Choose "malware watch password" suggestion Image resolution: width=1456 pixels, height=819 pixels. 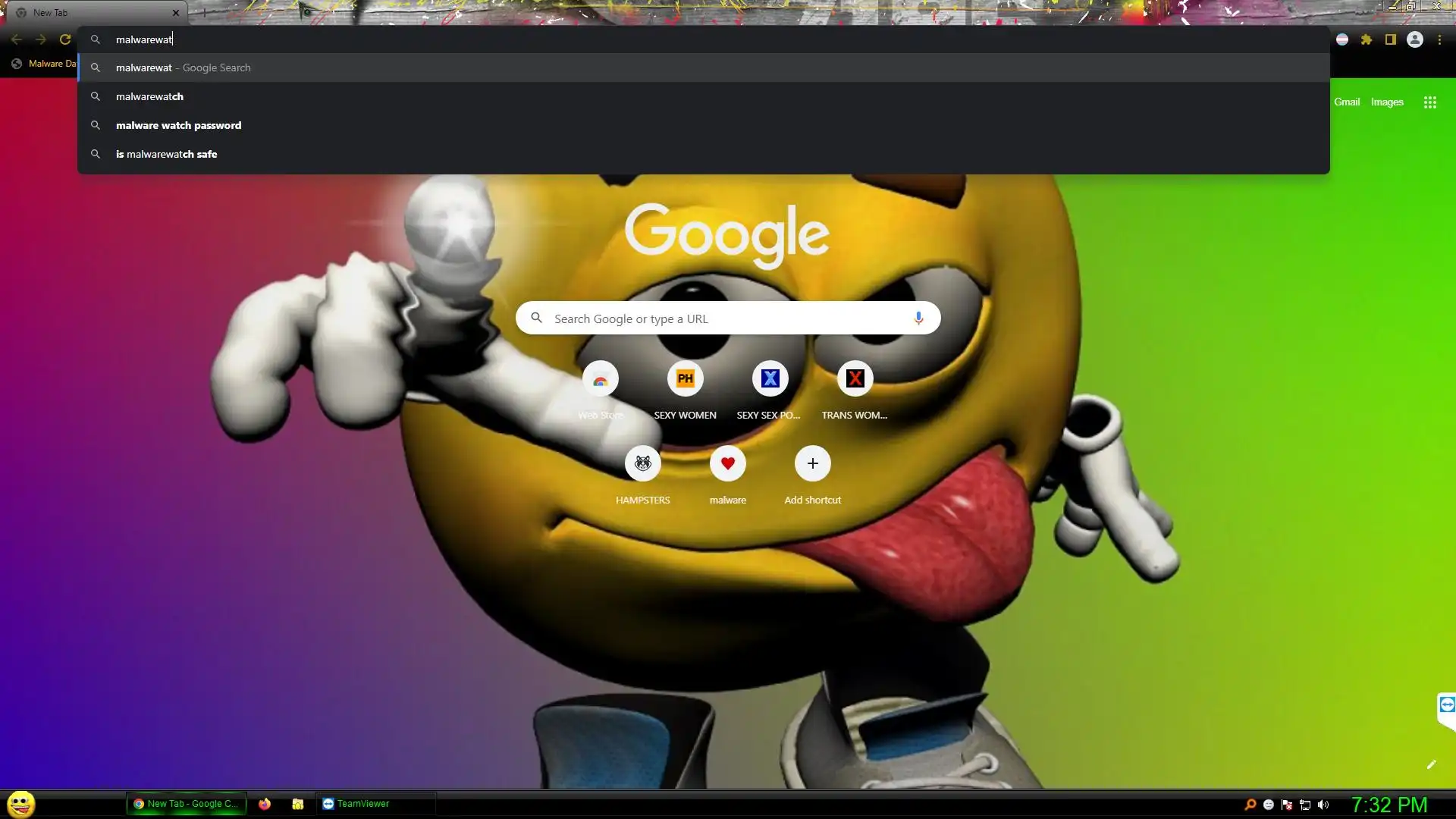tap(178, 125)
